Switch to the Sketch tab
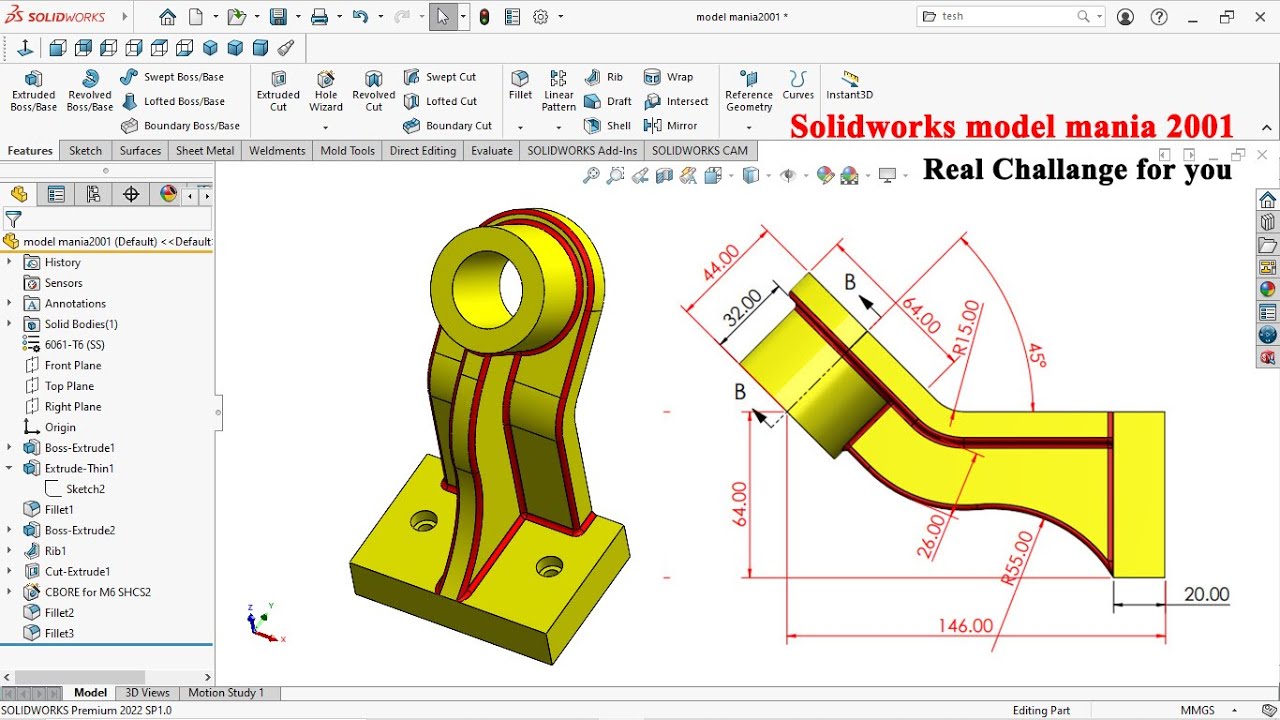 (x=85, y=151)
